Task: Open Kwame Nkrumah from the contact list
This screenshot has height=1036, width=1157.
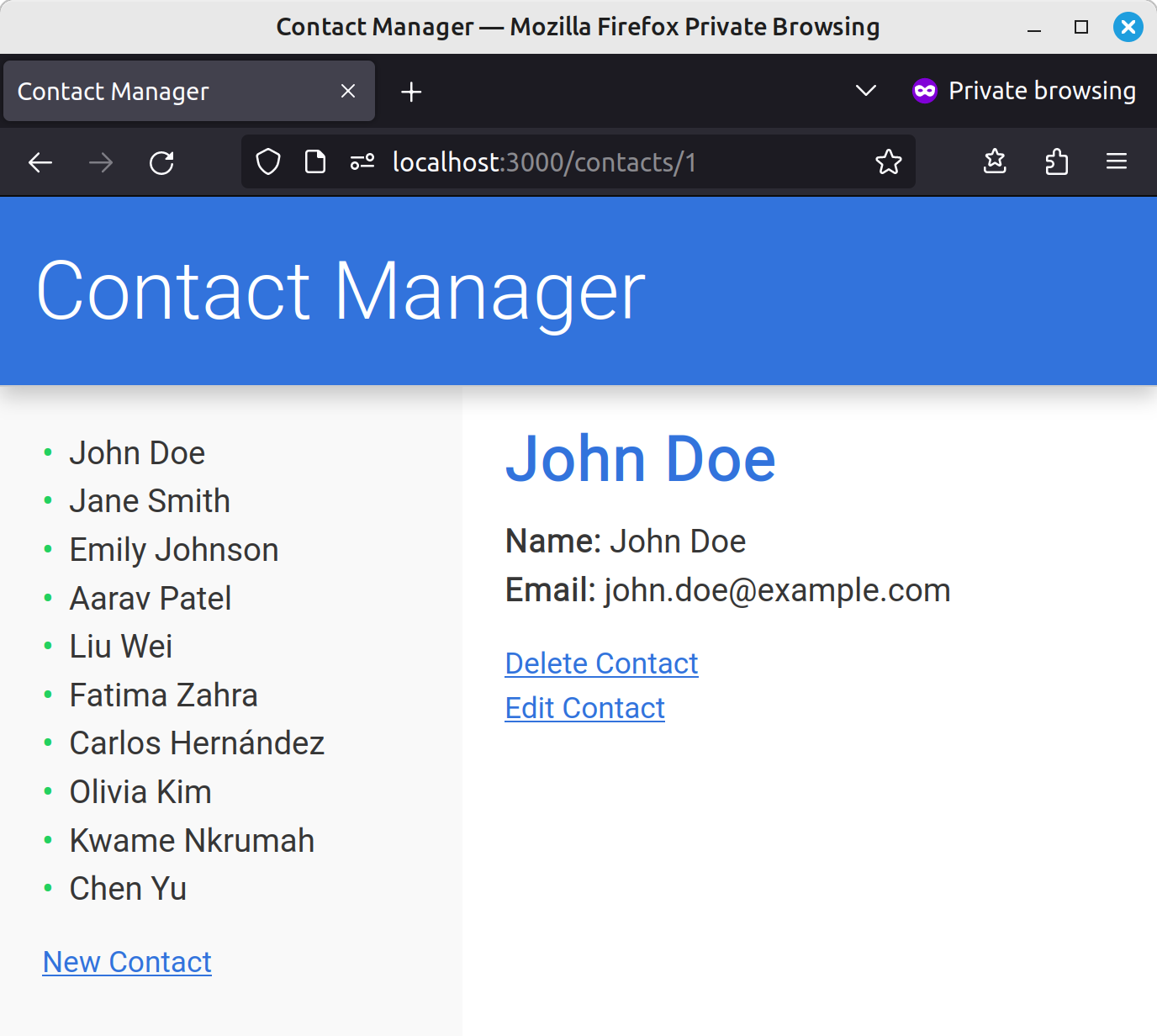Action: click(x=192, y=841)
